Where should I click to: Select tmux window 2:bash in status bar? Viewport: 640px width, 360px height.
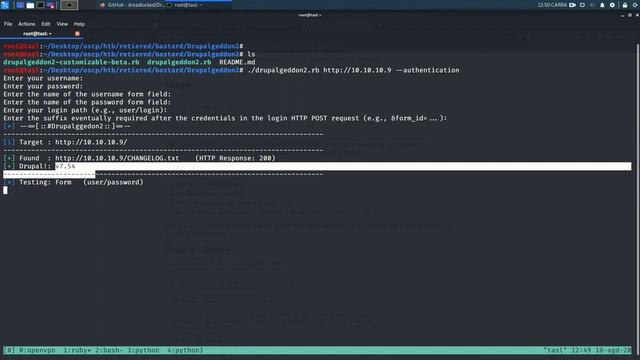pyautogui.click(x=109, y=350)
